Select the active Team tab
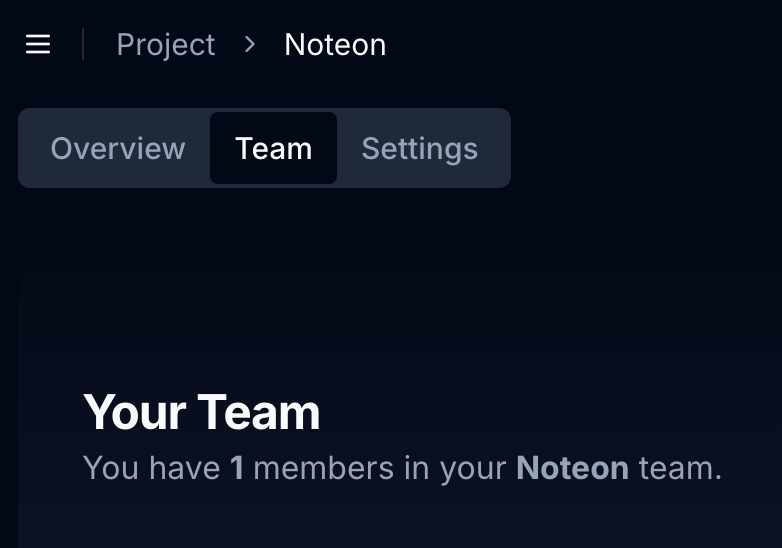 tap(273, 149)
